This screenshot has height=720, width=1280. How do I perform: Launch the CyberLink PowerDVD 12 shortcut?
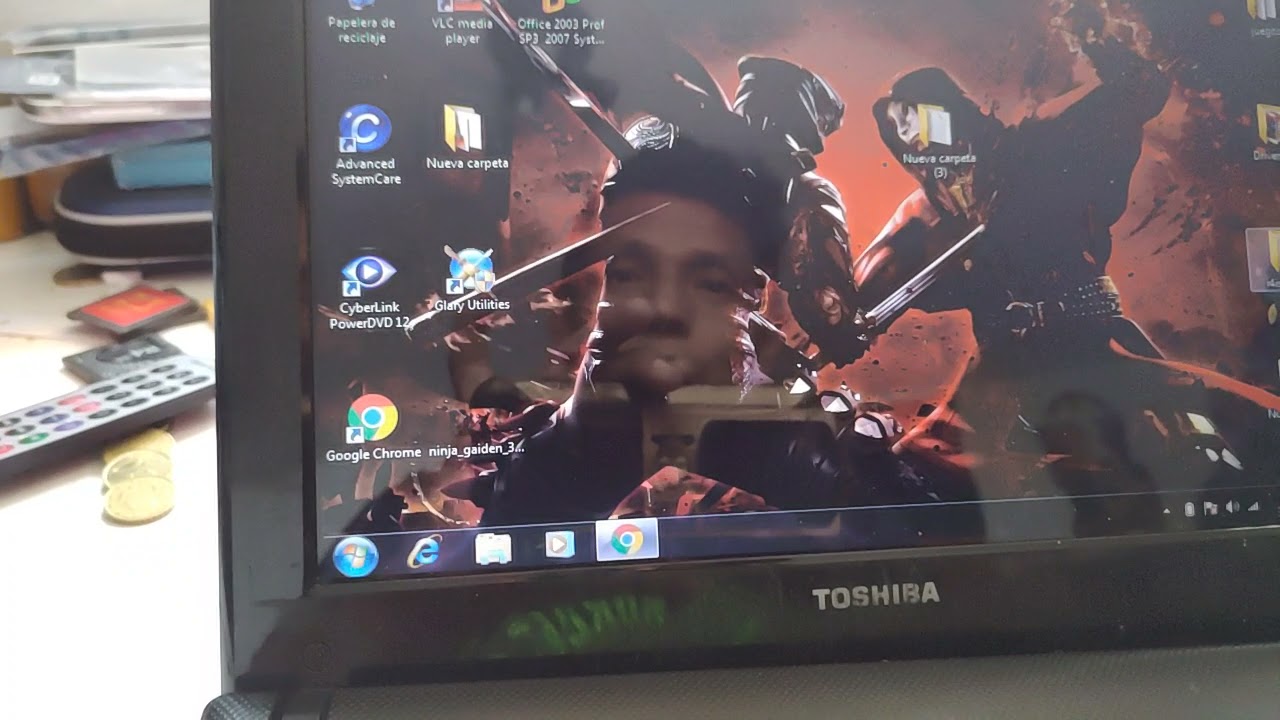369,291
